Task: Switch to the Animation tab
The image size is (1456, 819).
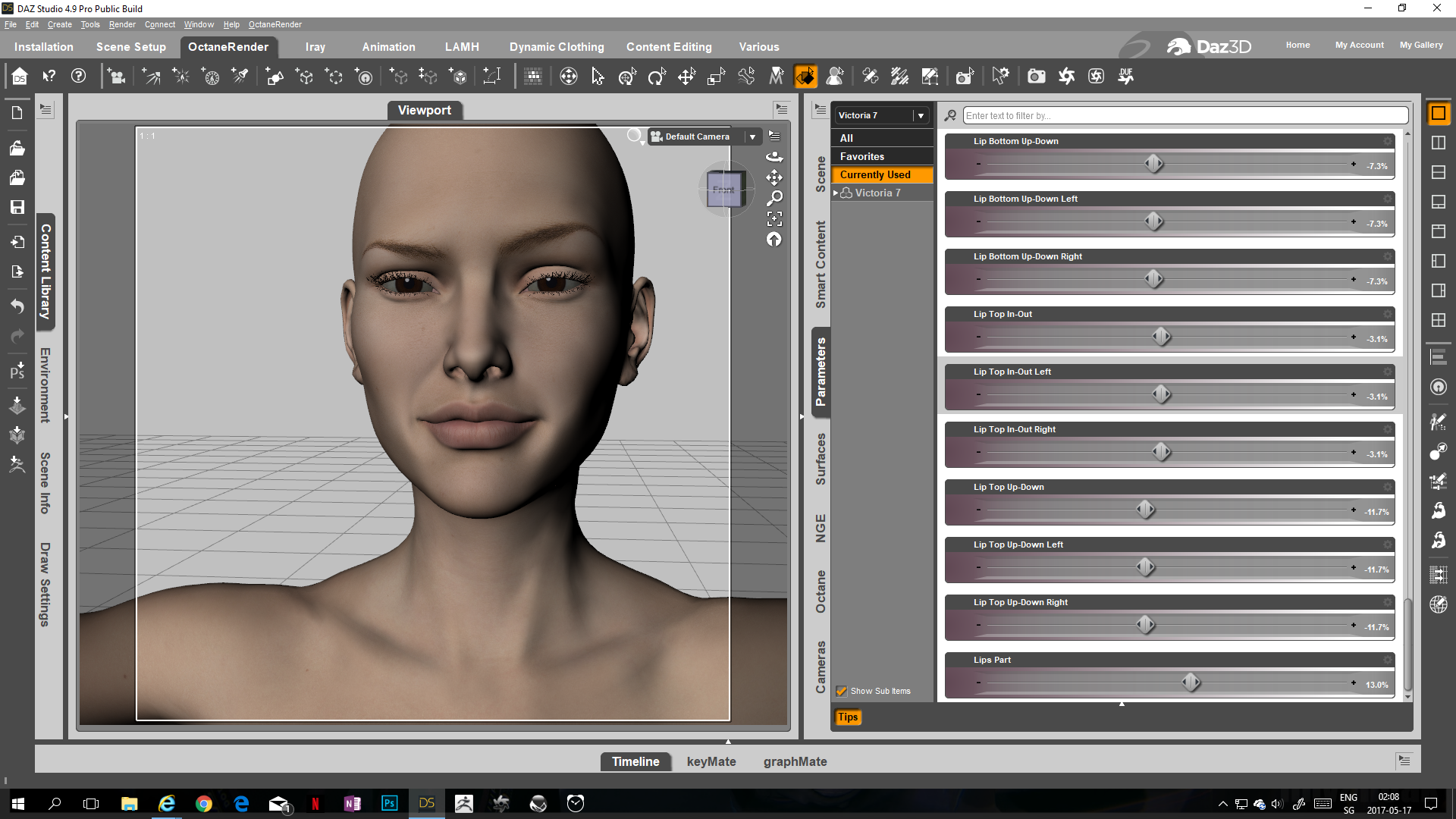Action: [x=388, y=47]
